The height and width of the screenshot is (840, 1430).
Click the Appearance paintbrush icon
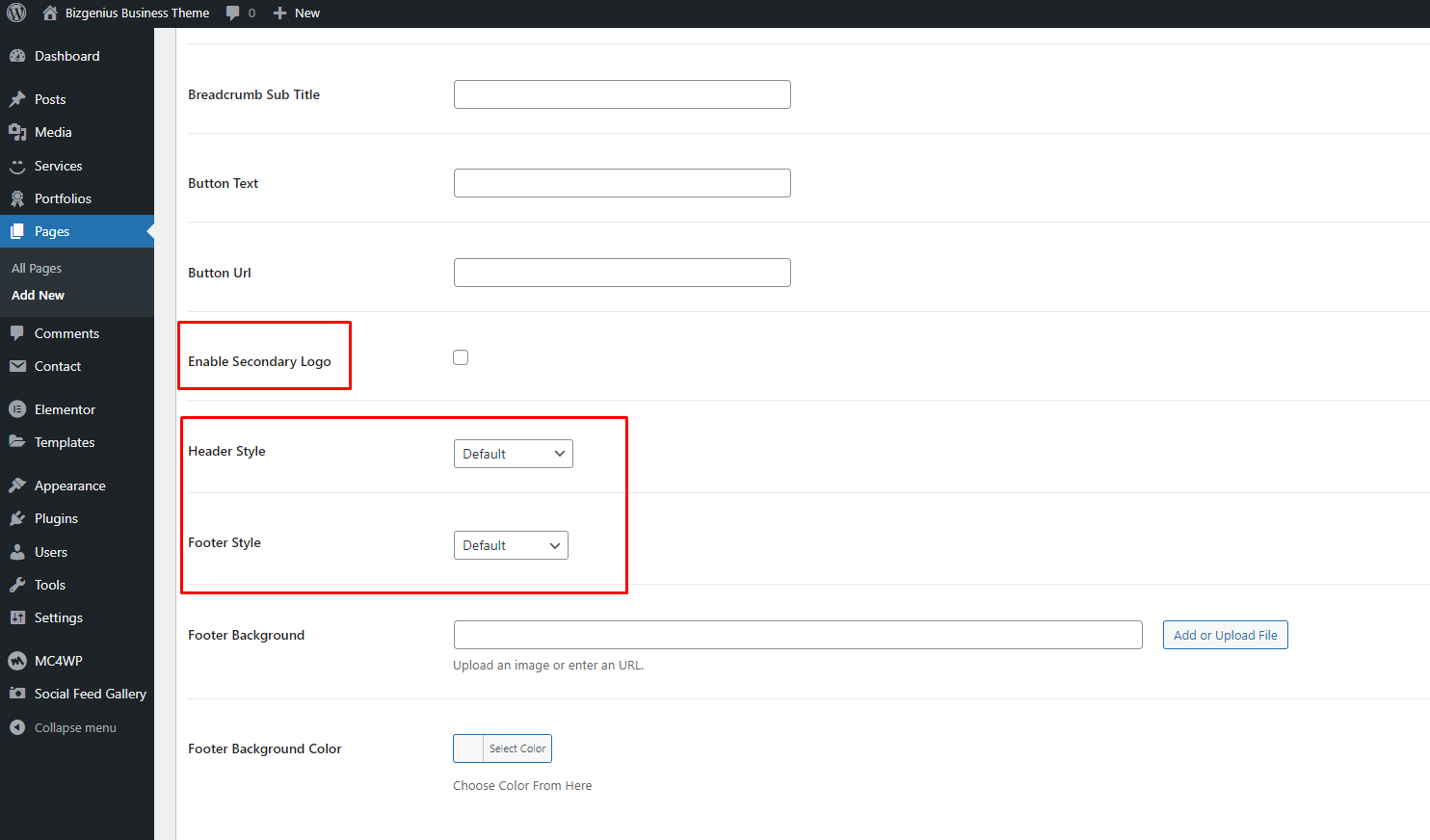coord(17,486)
